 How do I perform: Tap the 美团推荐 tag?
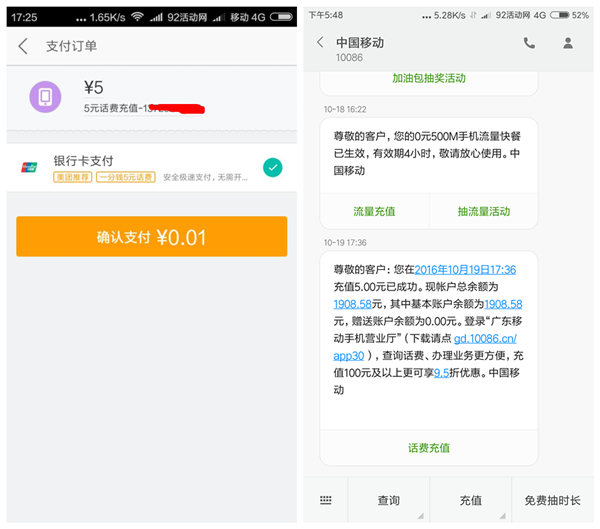click(72, 177)
